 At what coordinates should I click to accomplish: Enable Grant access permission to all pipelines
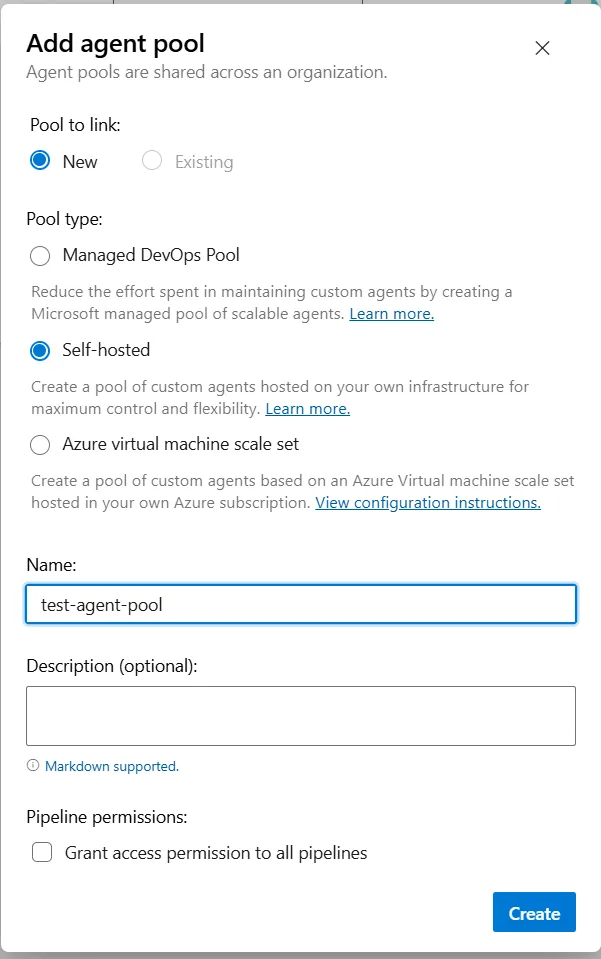point(42,853)
